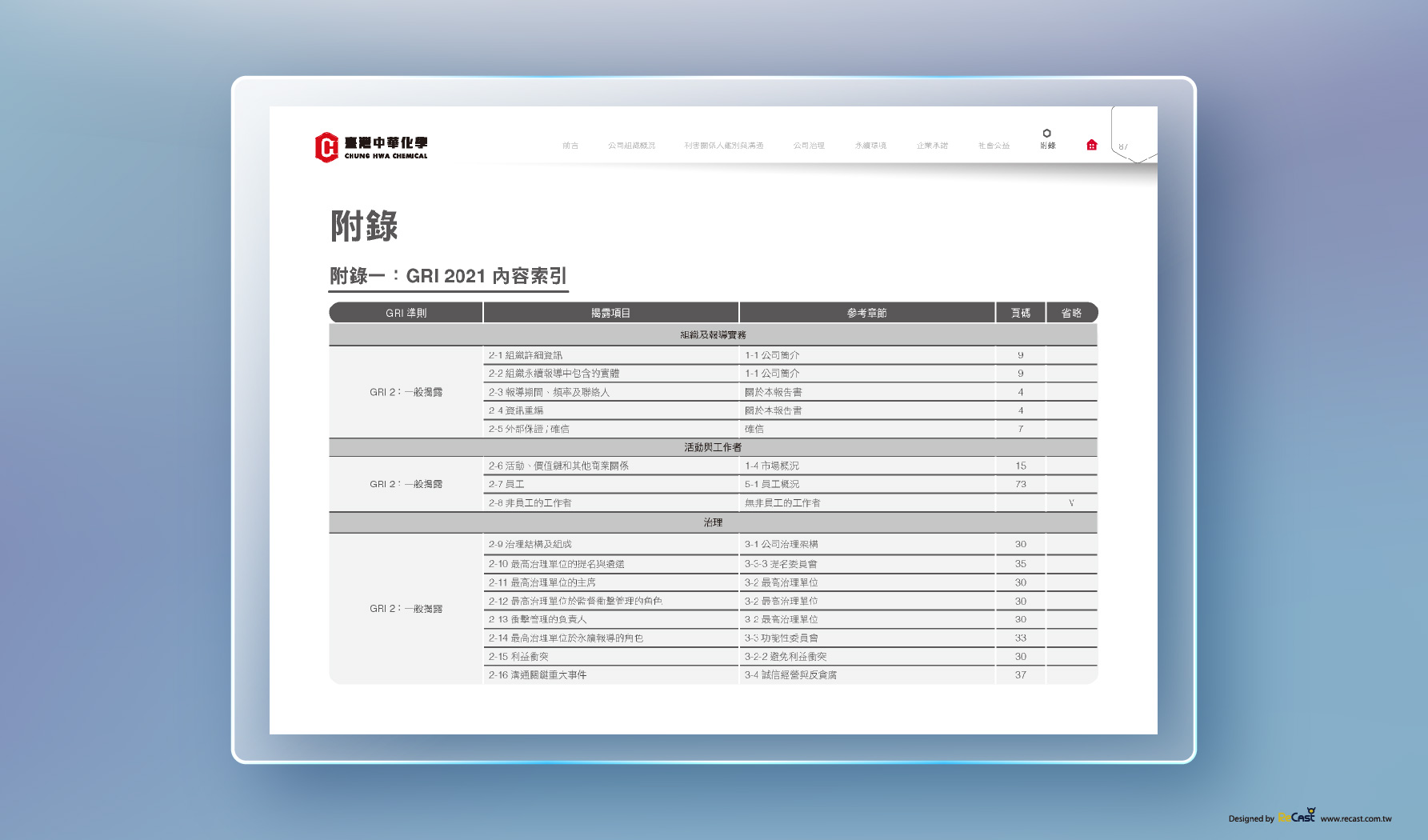Click the page number 87 indicator

1123,146
